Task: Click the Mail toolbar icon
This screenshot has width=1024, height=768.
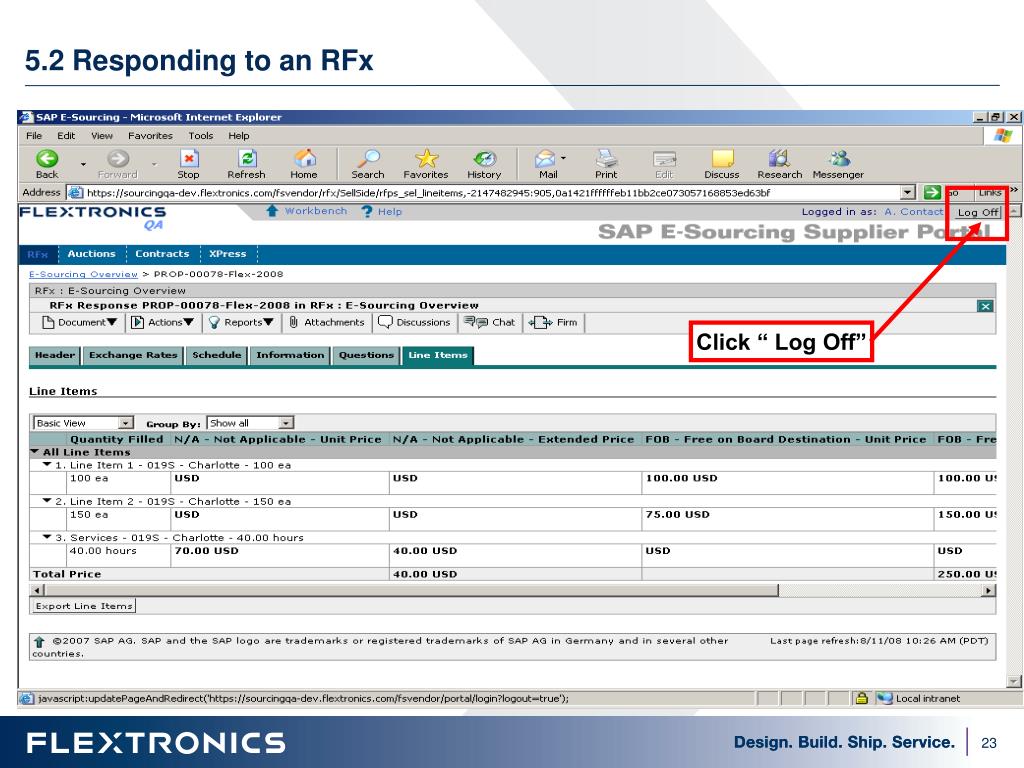Action: pyautogui.click(x=547, y=164)
